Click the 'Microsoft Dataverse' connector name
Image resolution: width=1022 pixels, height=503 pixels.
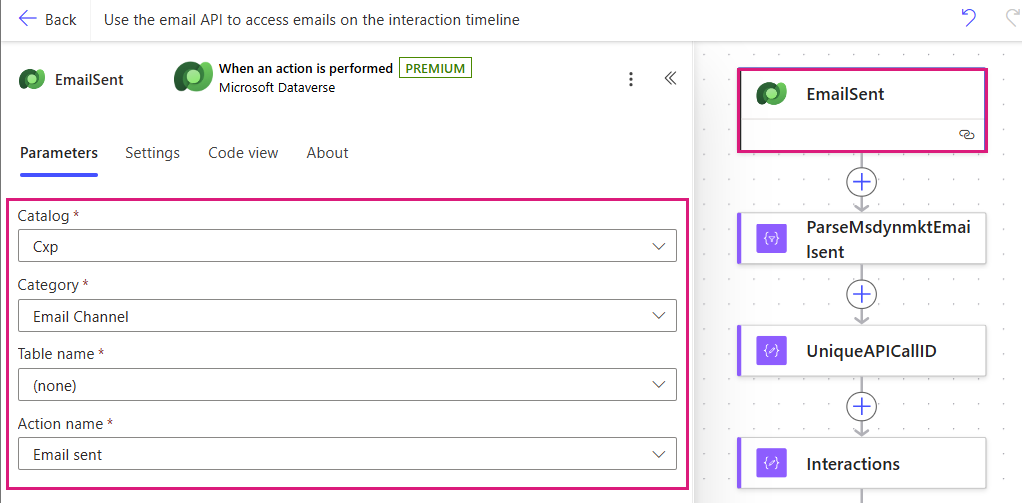coord(277,87)
